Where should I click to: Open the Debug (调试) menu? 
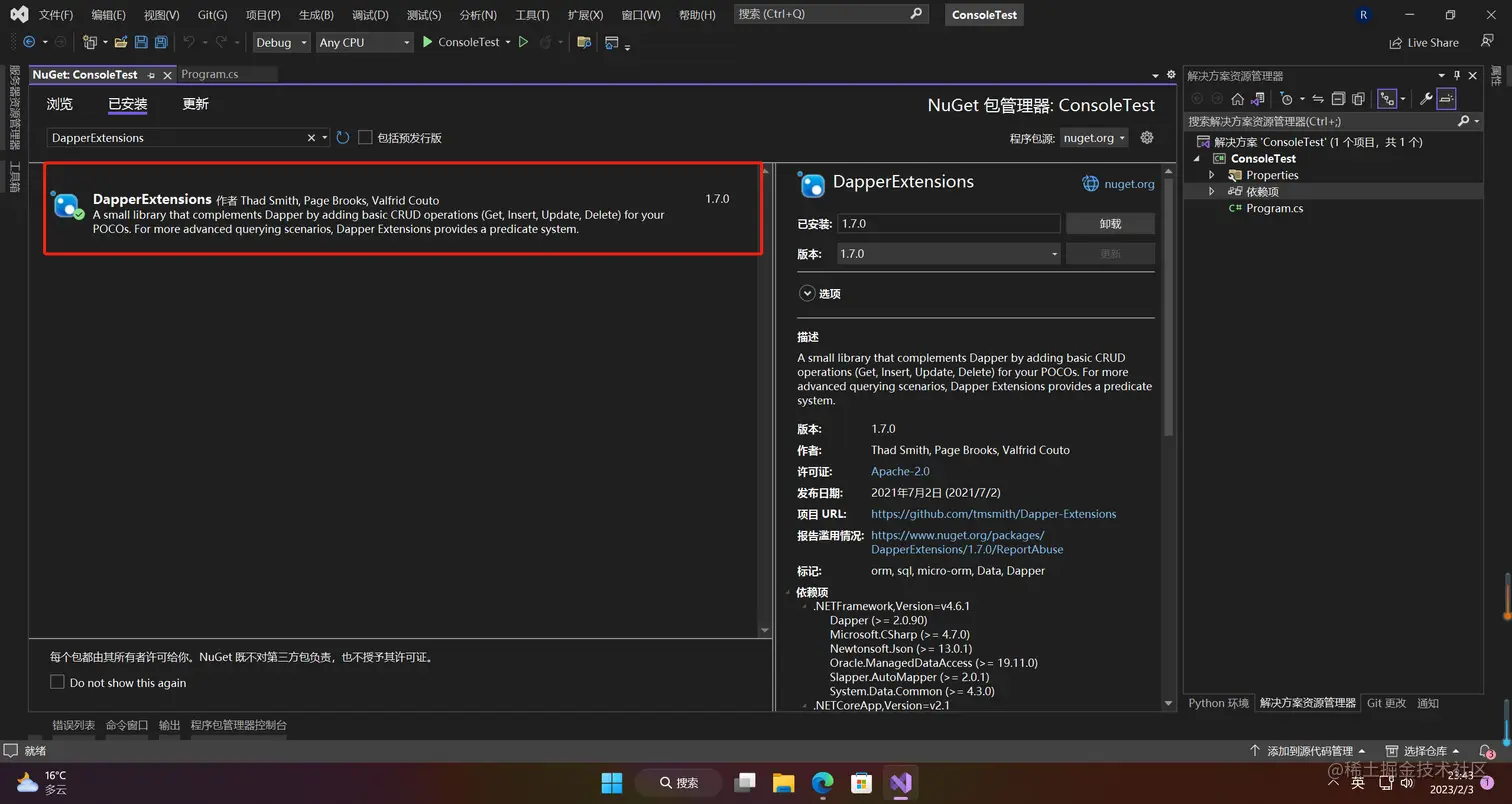point(370,14)
